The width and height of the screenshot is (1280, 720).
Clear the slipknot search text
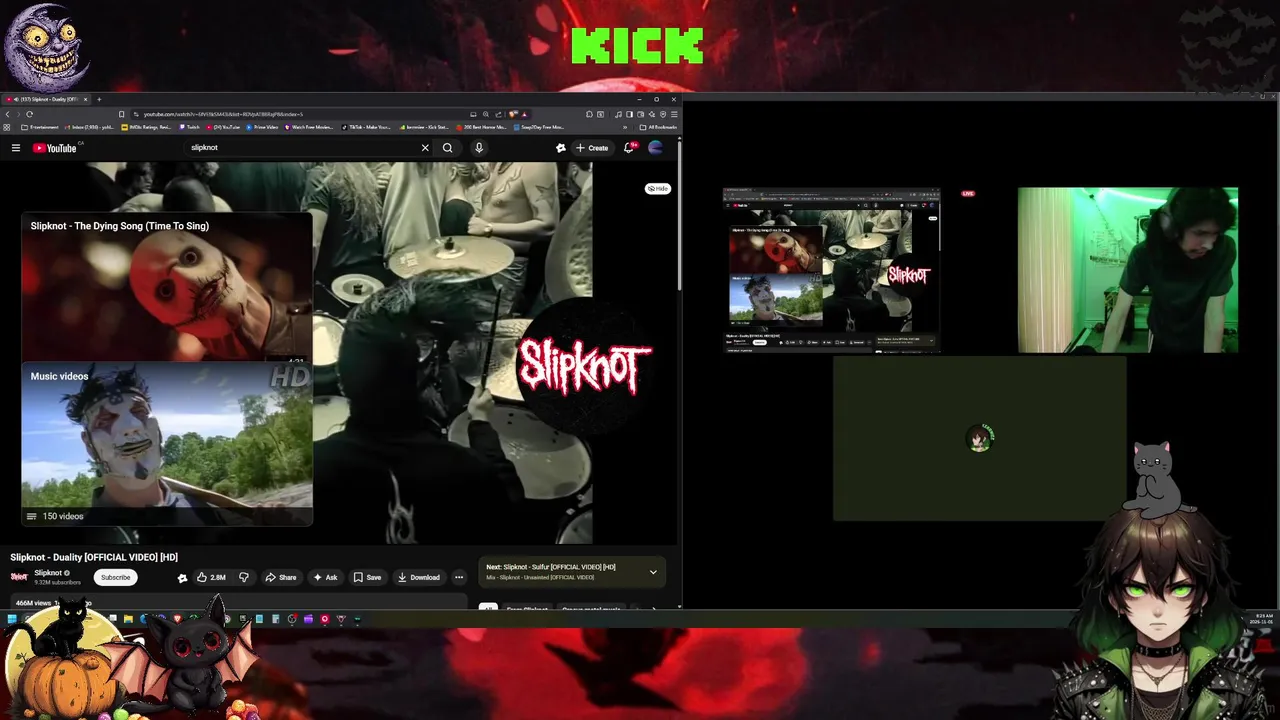point(425,148)
